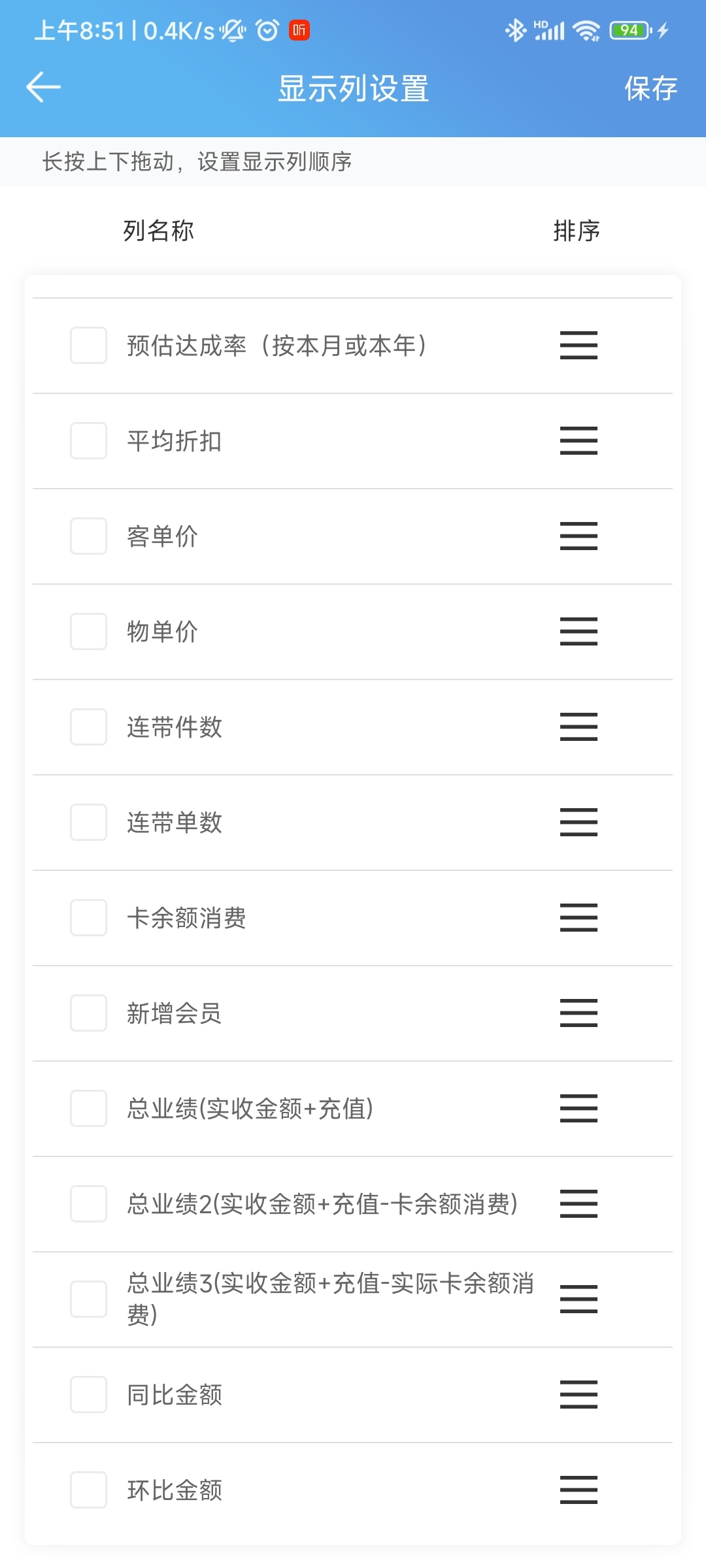Screen dimensions: 706x1568
Task: Enable the 连带单数 column checkbox
Action: coord(88,823)
